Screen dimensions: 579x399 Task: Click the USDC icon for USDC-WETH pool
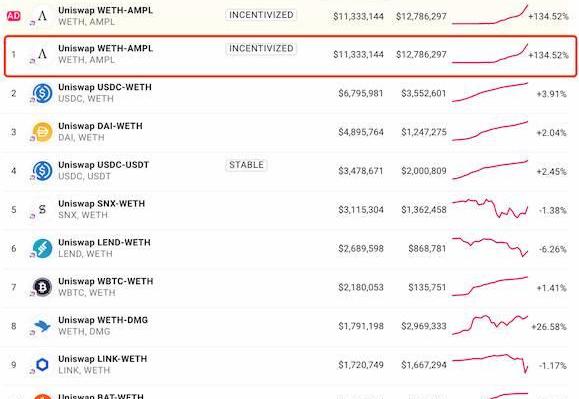[x=42, y=93]
